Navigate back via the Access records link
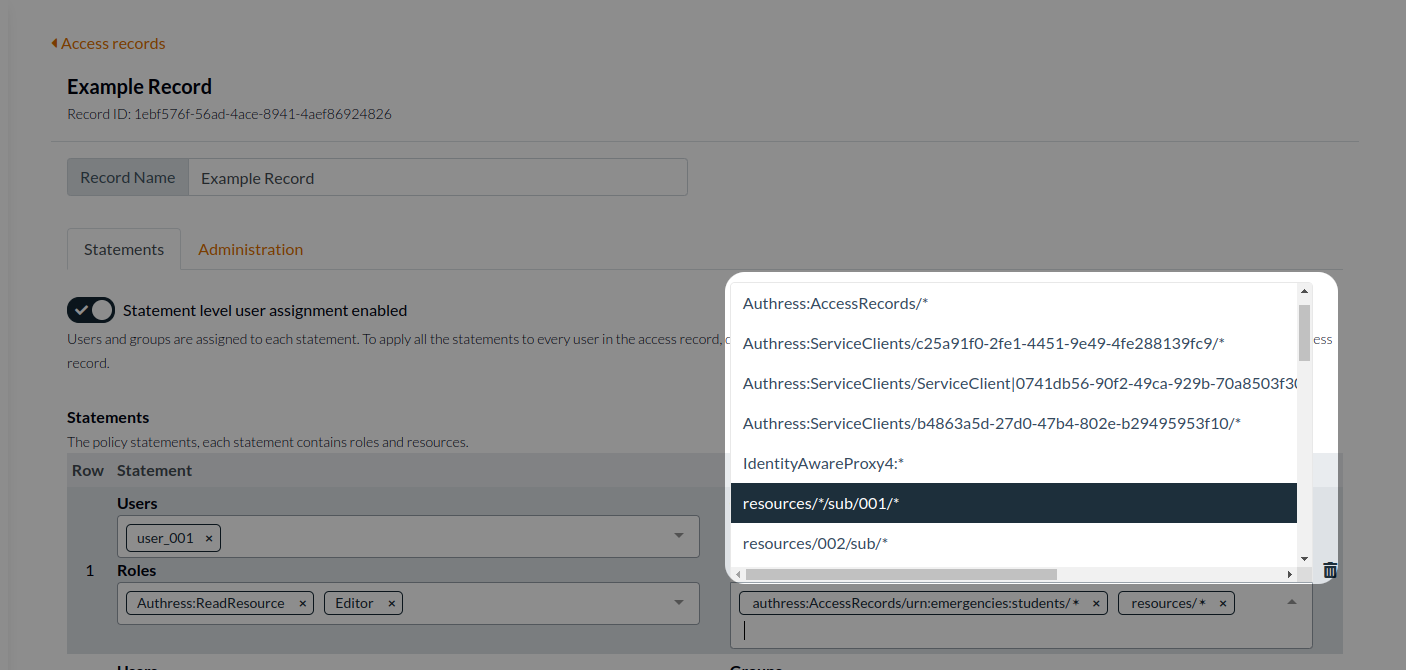The width and height of the screenshot is (1406, 670). pyautogui.click(x=112, y=43)
